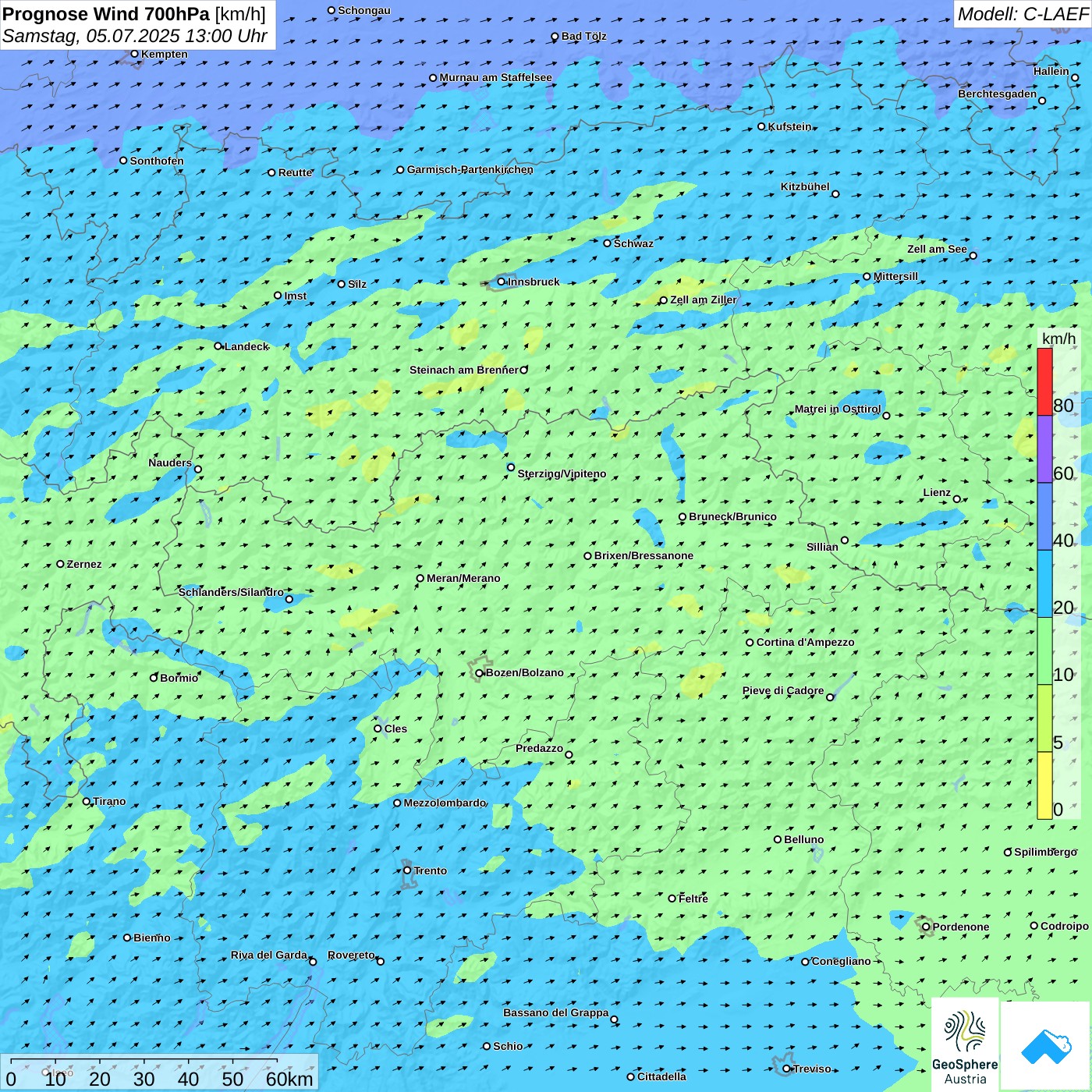Select the Garmisch-Partenkirchen marker
This screenshot has width=1092, height=1092.
(x=400, y=170)
